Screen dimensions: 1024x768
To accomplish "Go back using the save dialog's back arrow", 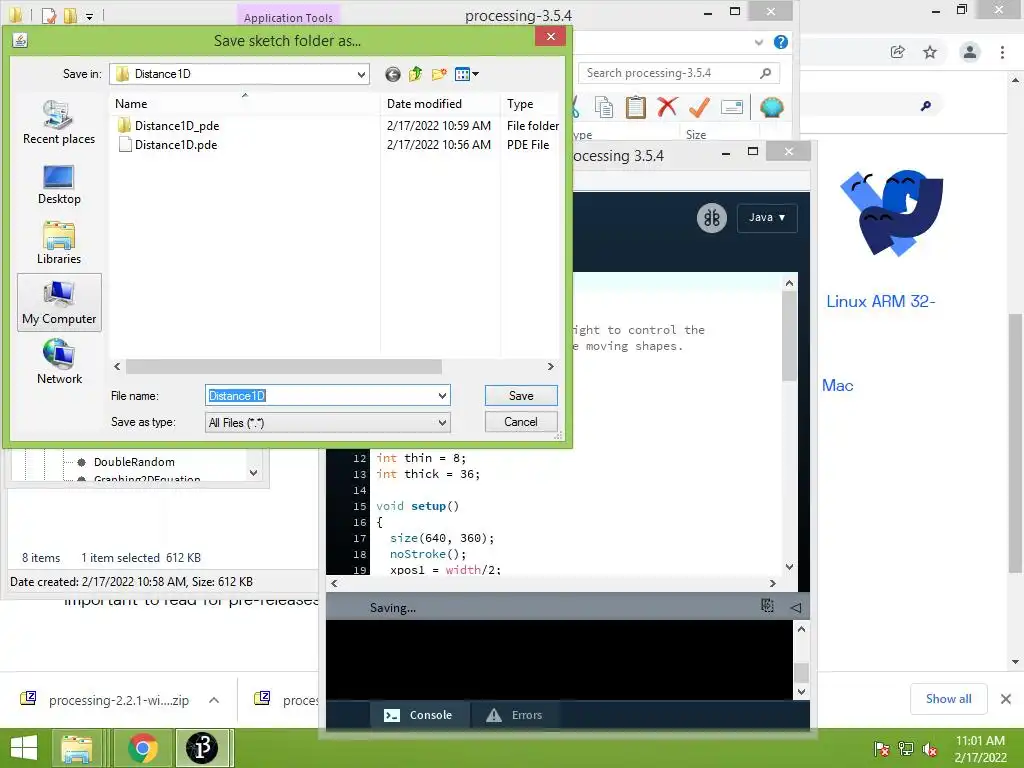I will (392, 74).
